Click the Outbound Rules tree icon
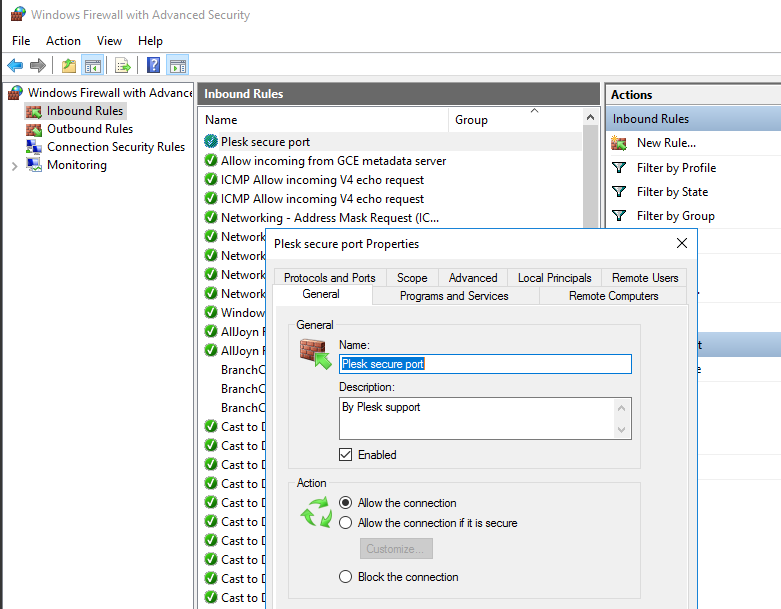781x609 pixels. [x=34, y=129]
